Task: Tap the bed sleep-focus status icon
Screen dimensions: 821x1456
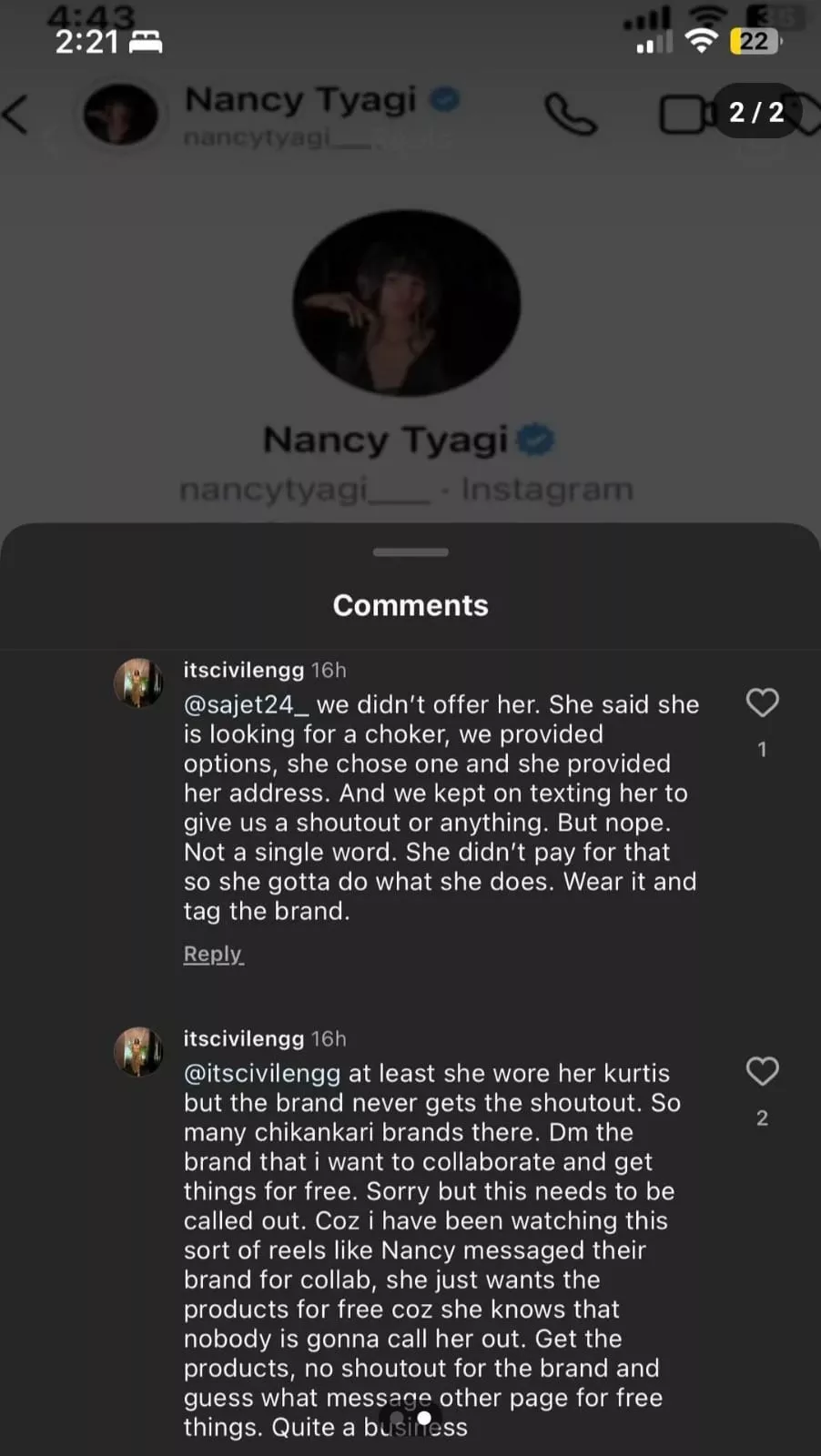Action: 146,42
